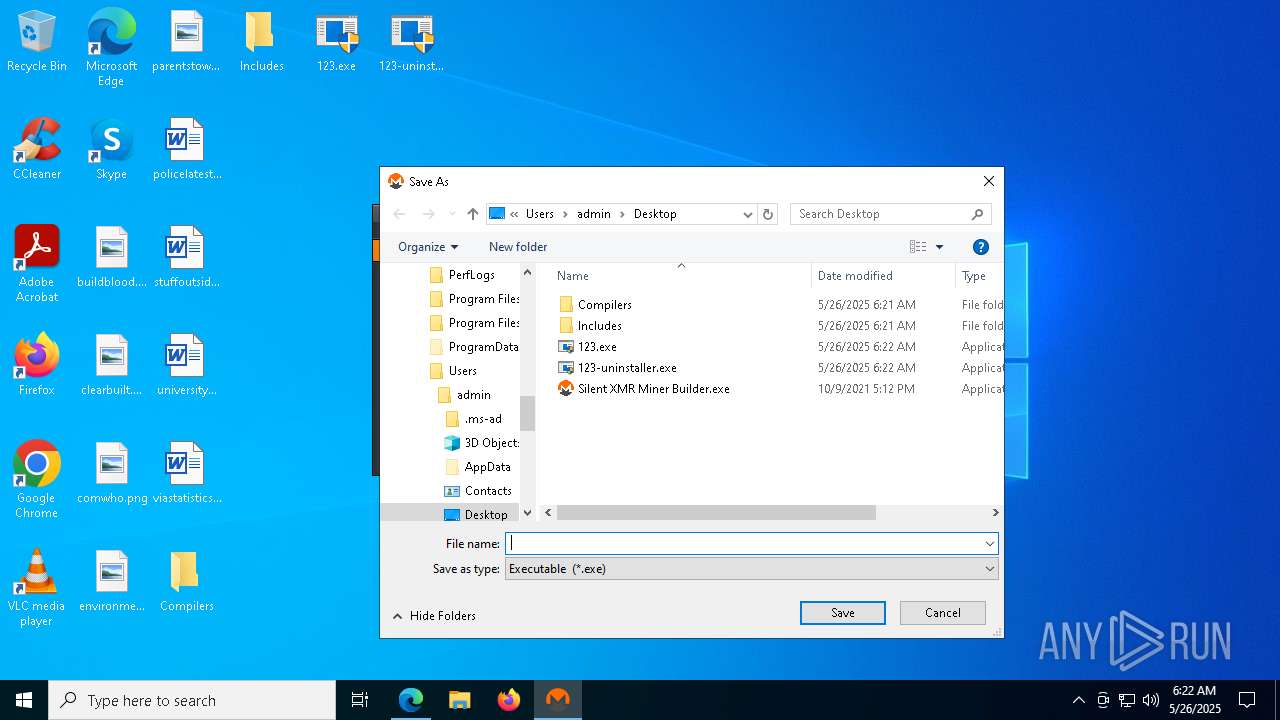Image resolution: width=1280 pixels, height=720 pixels.
Task: Cancel the Save As dialog
Action: pyautogui.click(x=943, y=613)
